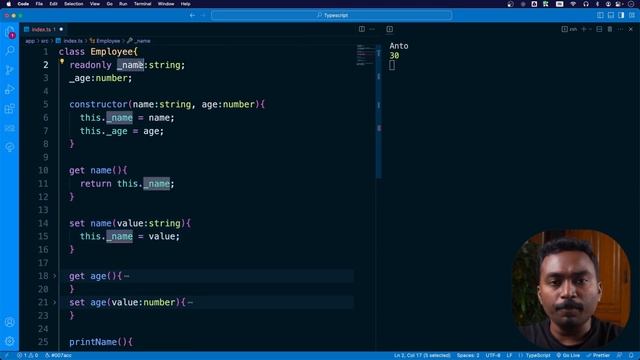Click the Spaces: 2 indentation indicator
This screenshot has height=360, width=640.
468,356
